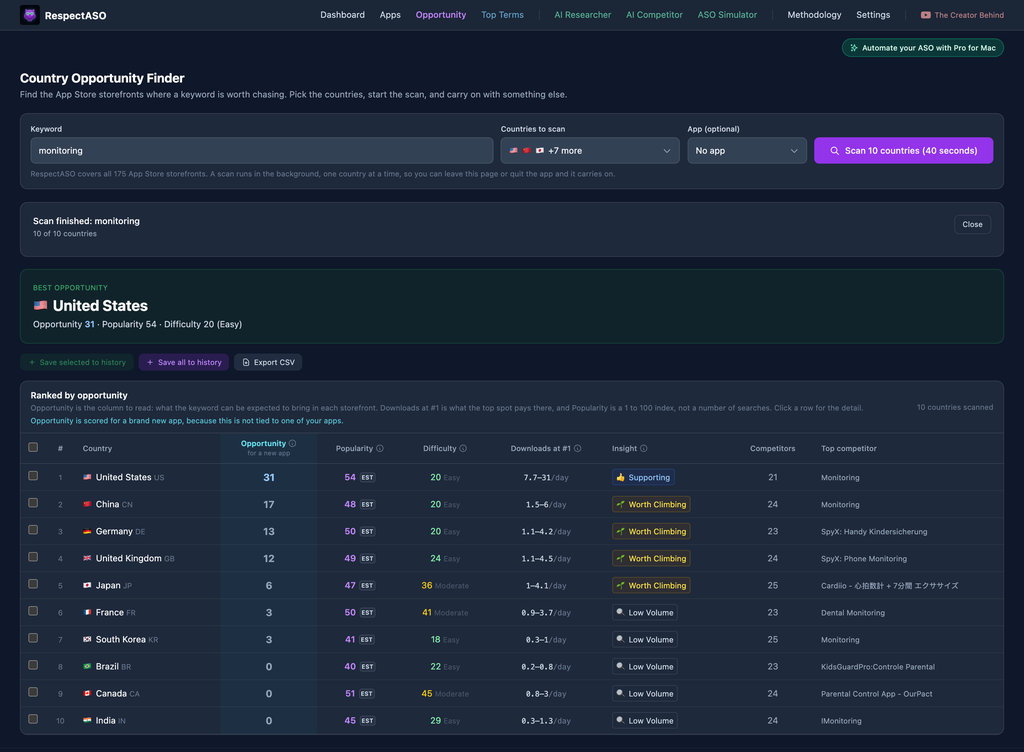1024x752 pixels.
Task: Click the Top competitor column header
Action: 848,448
